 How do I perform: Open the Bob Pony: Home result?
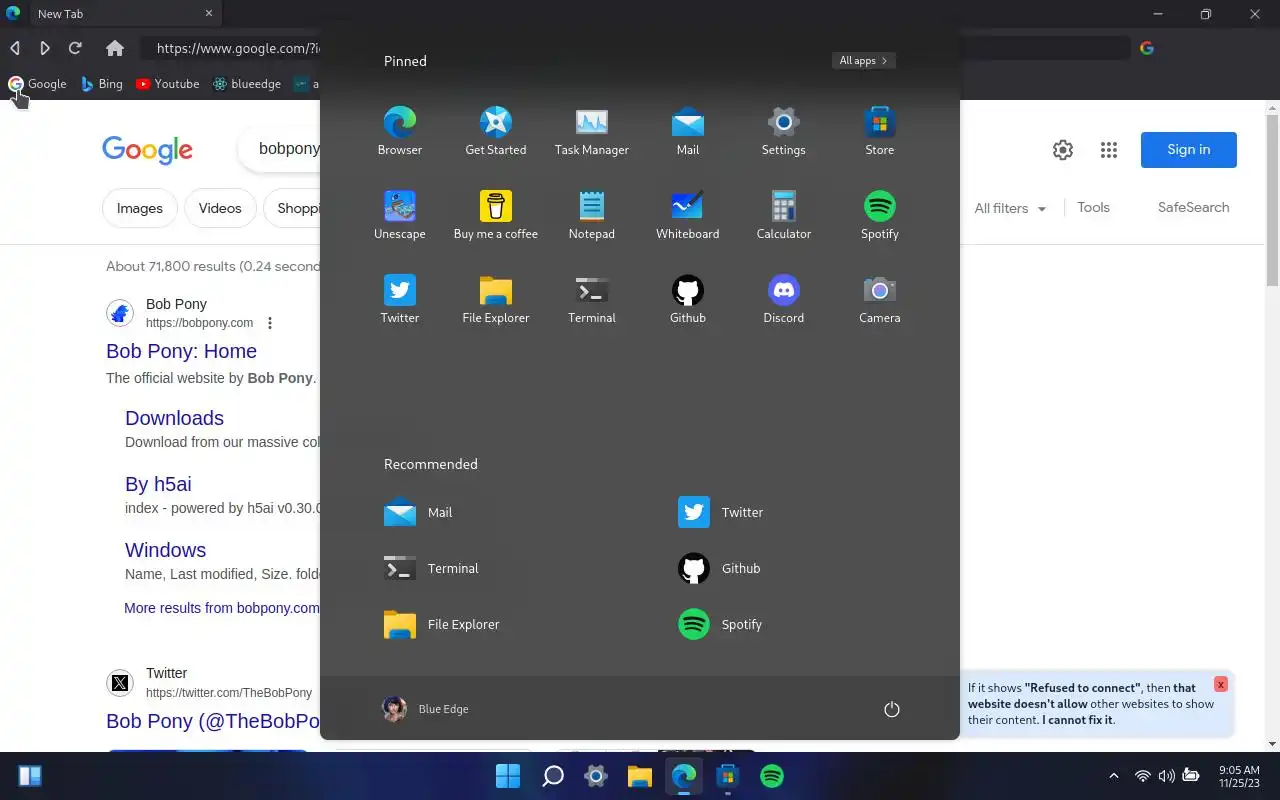(x=181, y=351)
